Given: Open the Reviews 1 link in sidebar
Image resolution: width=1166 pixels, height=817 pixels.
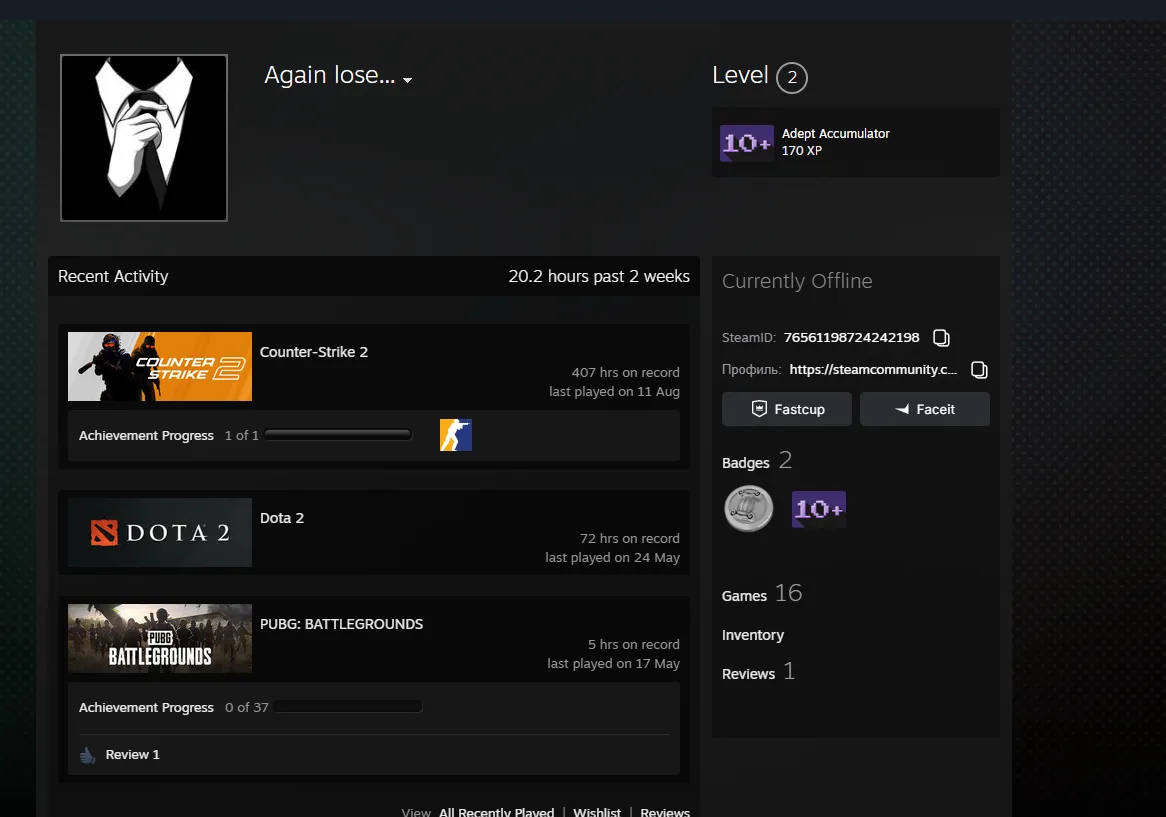Looking at the screenshot, I should tap(758, 672).
